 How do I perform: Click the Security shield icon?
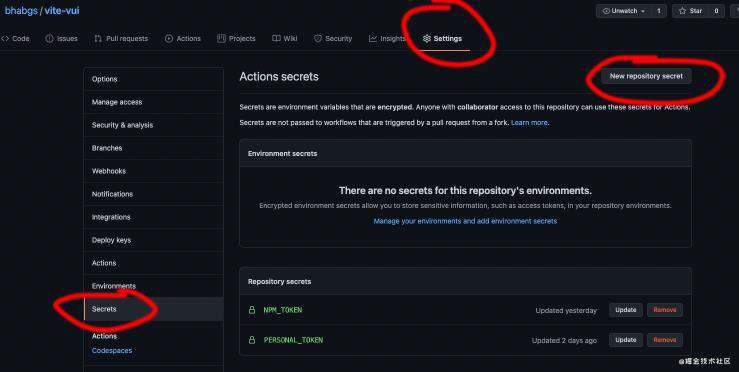click(x=318, y=39)
